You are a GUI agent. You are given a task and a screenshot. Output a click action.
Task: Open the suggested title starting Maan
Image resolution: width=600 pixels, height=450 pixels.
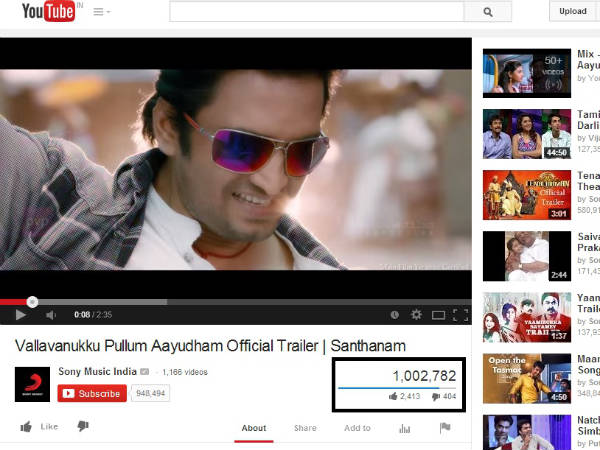tap(589, 364)
